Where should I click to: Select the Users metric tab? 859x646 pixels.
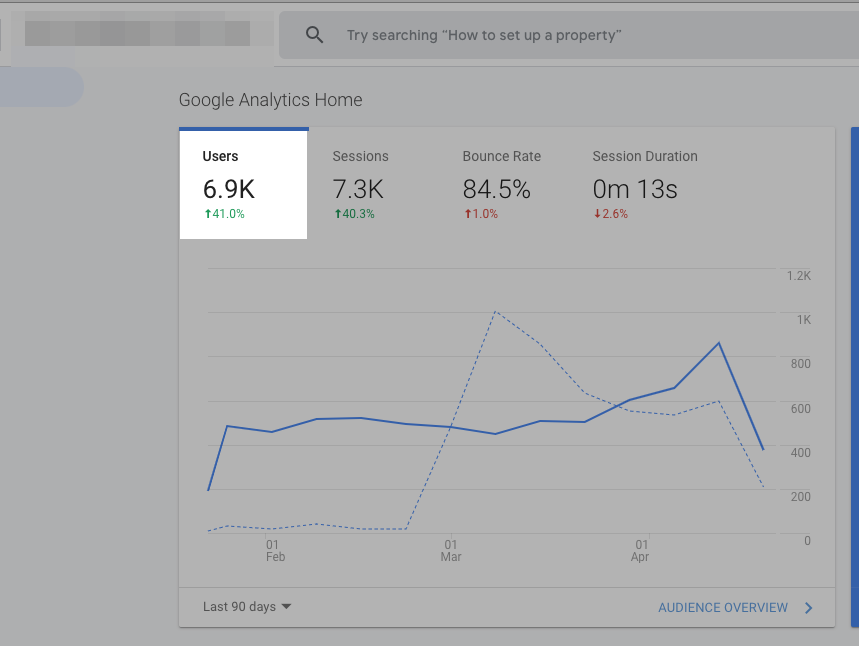(x=244, y=184)
